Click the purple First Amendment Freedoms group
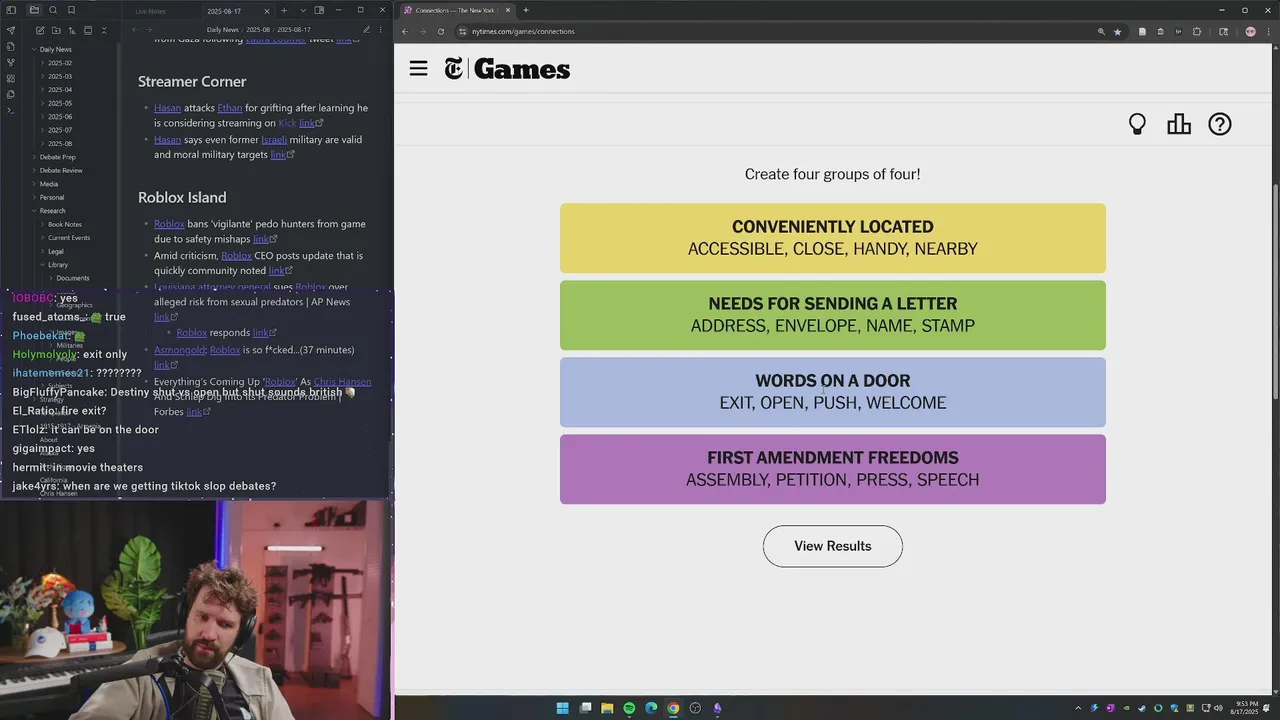The width and height of the screenshot is (1280, 720). coord(832,469)
